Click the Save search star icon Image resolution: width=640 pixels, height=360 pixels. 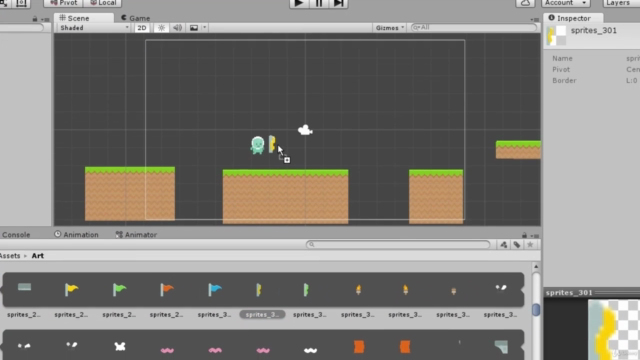point(530,244)
